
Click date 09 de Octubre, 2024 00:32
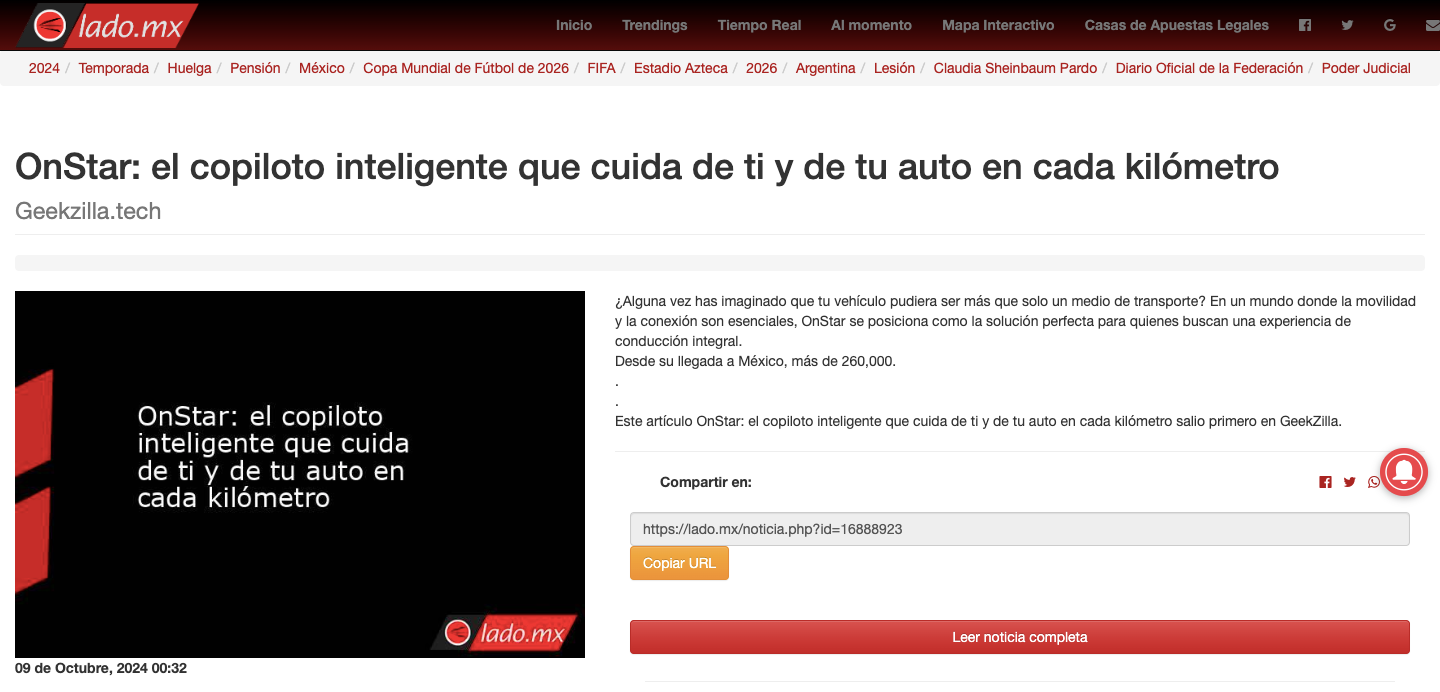tap(101, 668)
